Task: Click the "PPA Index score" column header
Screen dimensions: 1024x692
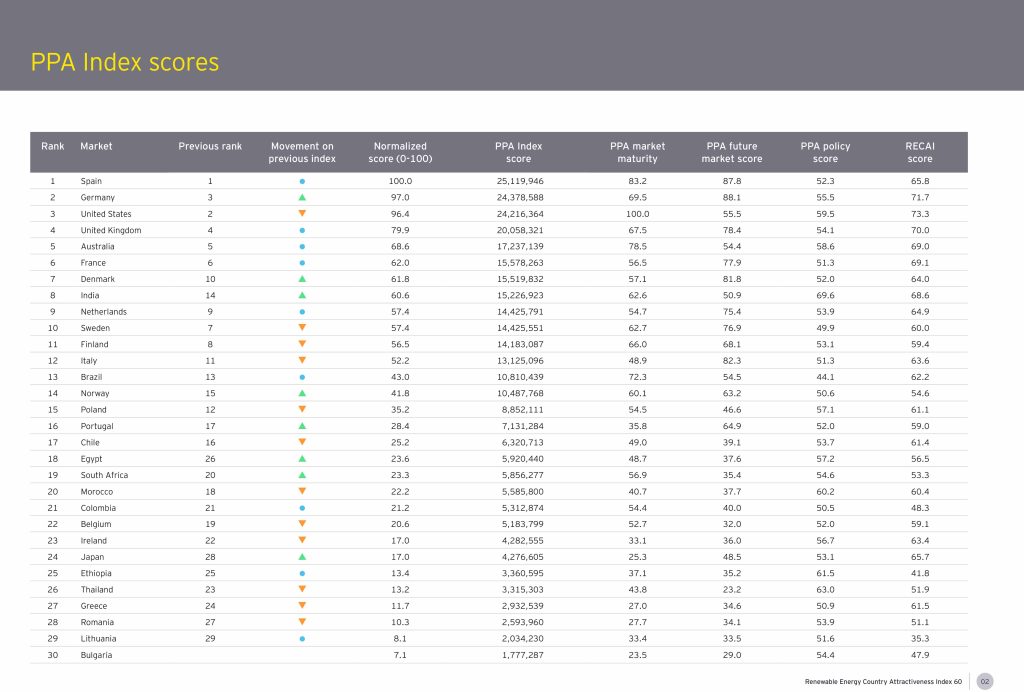Action: tap(519, 152)
